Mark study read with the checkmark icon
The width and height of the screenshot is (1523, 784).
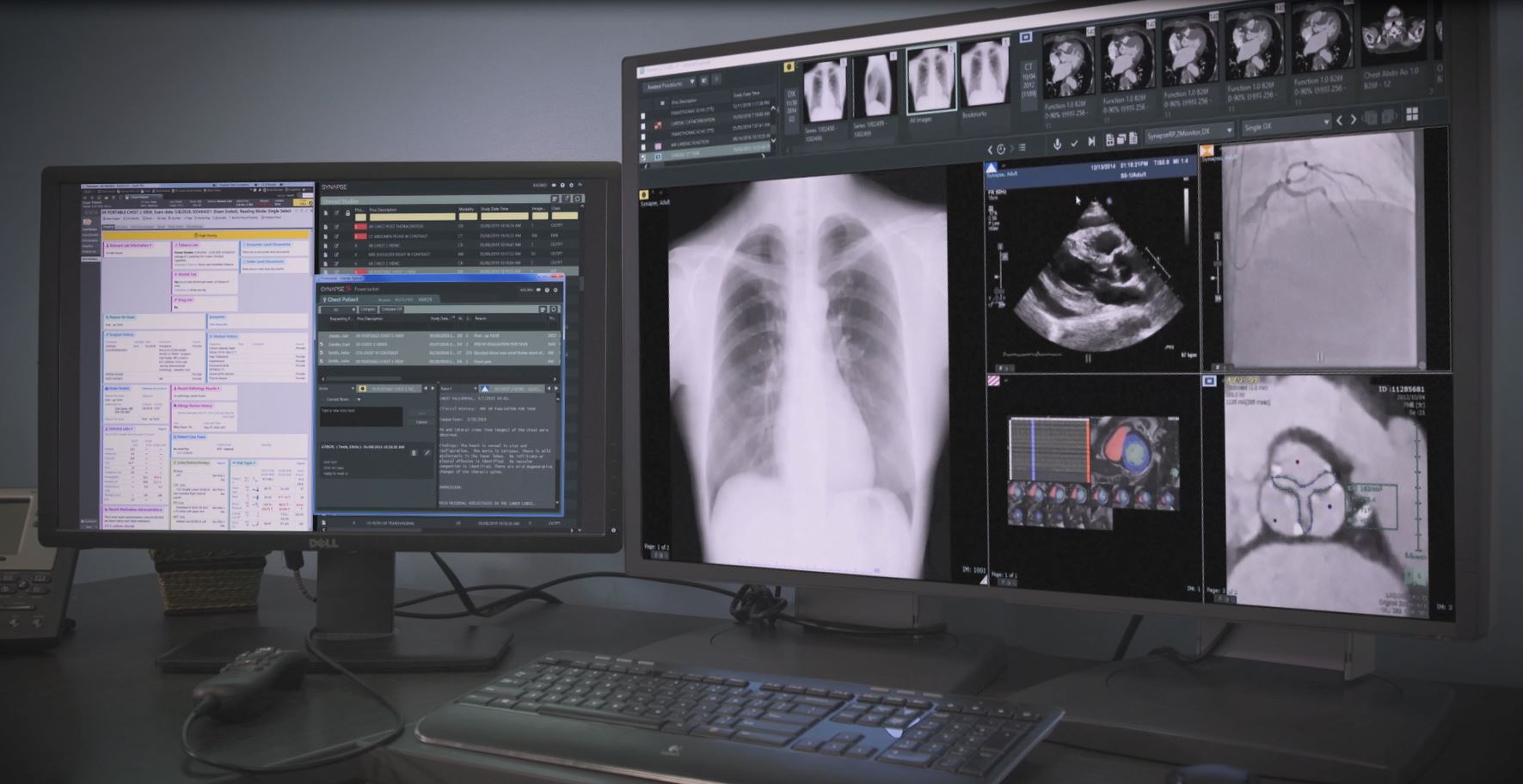(x=1074, y=144)
